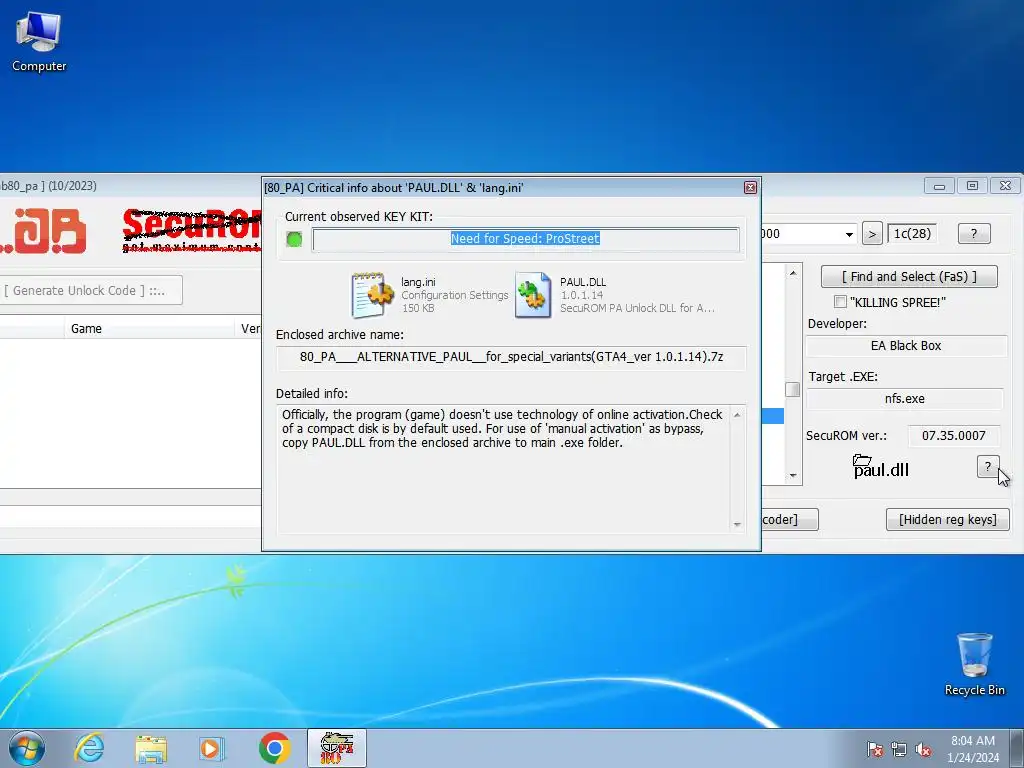The height and width of the screenshot is (768, 1024).
Task: Click the nfs.exe target field
Action: click(x=904, y=398)
